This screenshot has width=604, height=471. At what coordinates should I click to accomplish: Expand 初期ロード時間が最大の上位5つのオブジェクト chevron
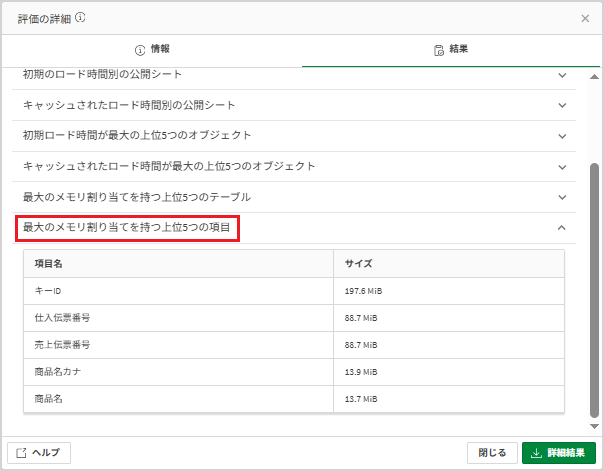coord(562,136)
